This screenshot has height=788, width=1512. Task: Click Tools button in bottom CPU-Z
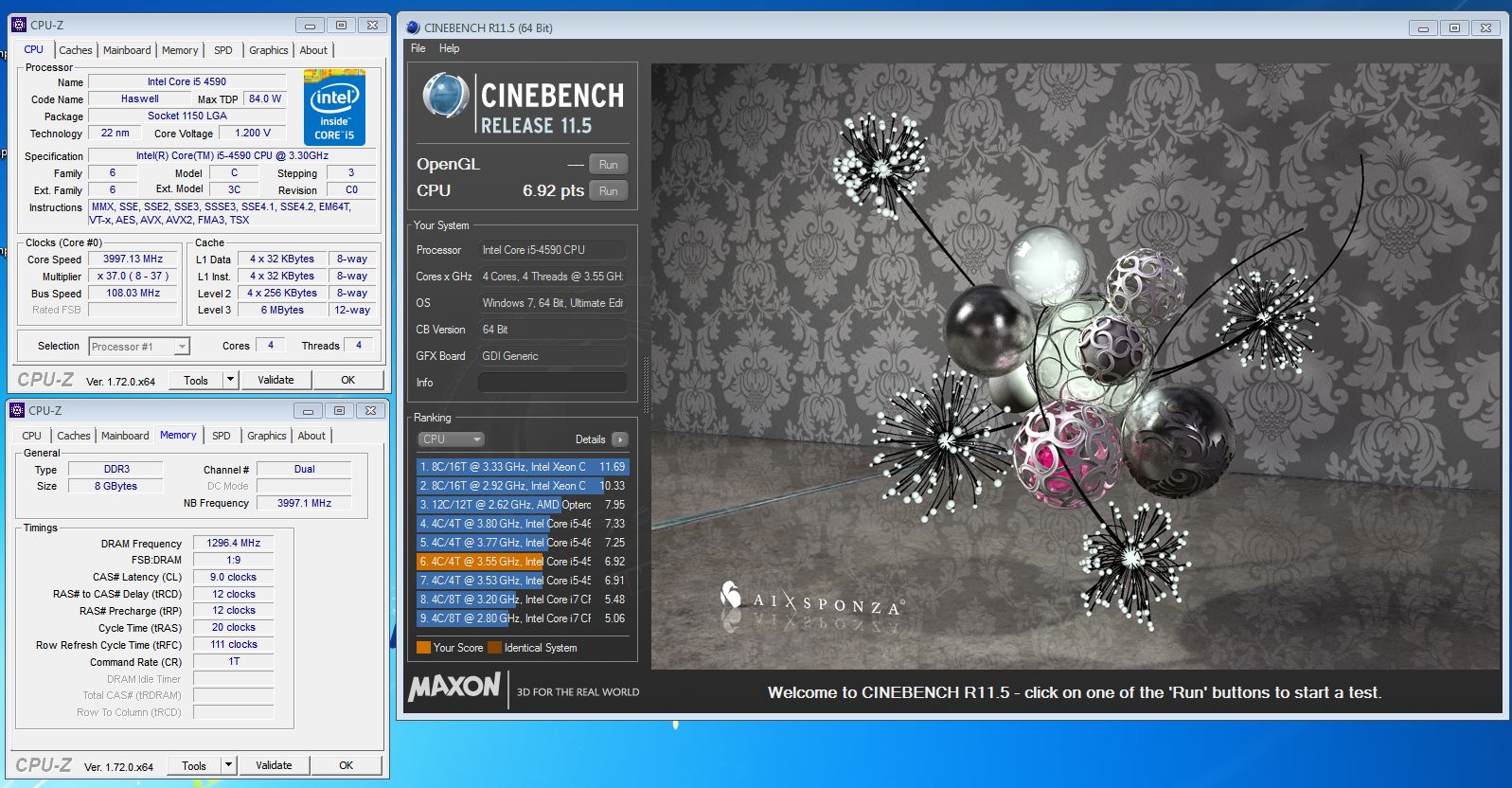click(x=194, y=765)
